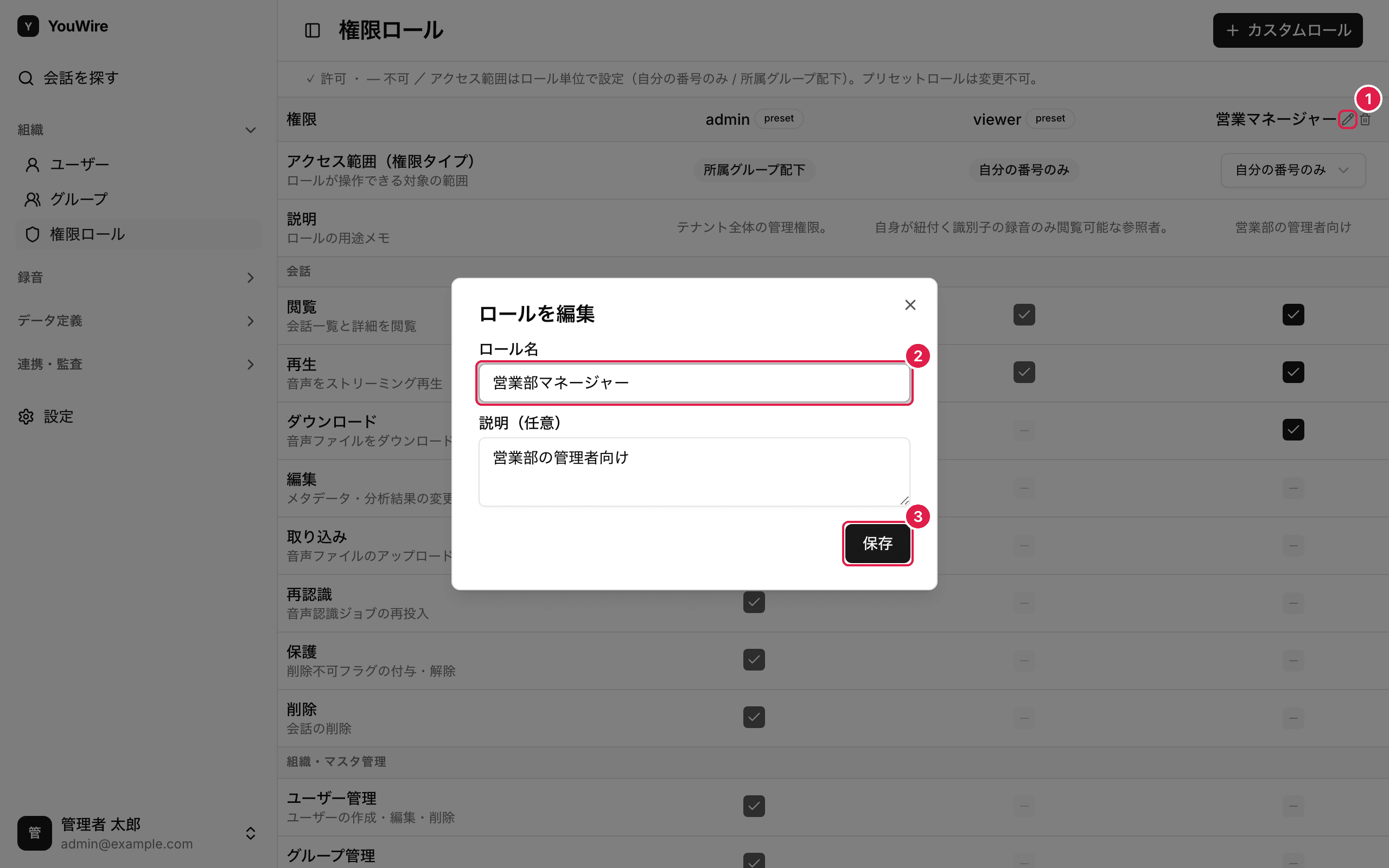Click the ユーザー person icon in sidebar
This screenshot has height=868, width=1389.
(x=33, y=165)
